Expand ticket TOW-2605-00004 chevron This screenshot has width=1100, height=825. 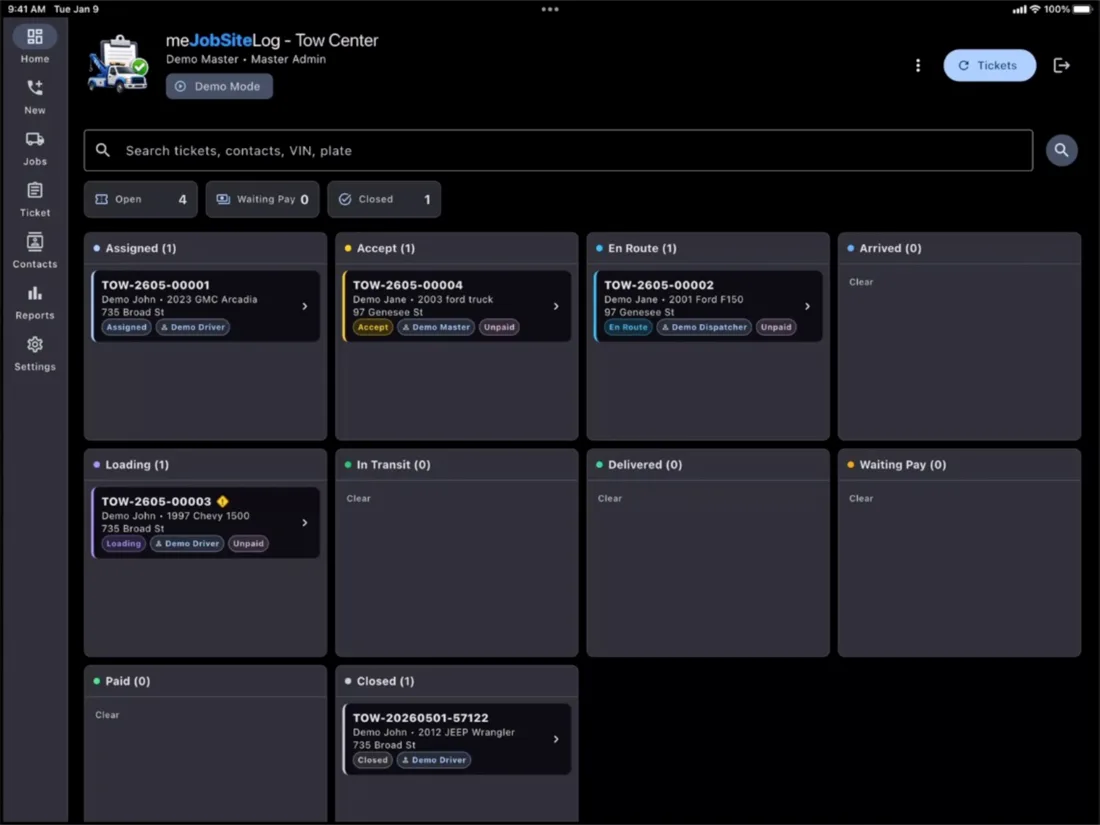tap(556, 307)
